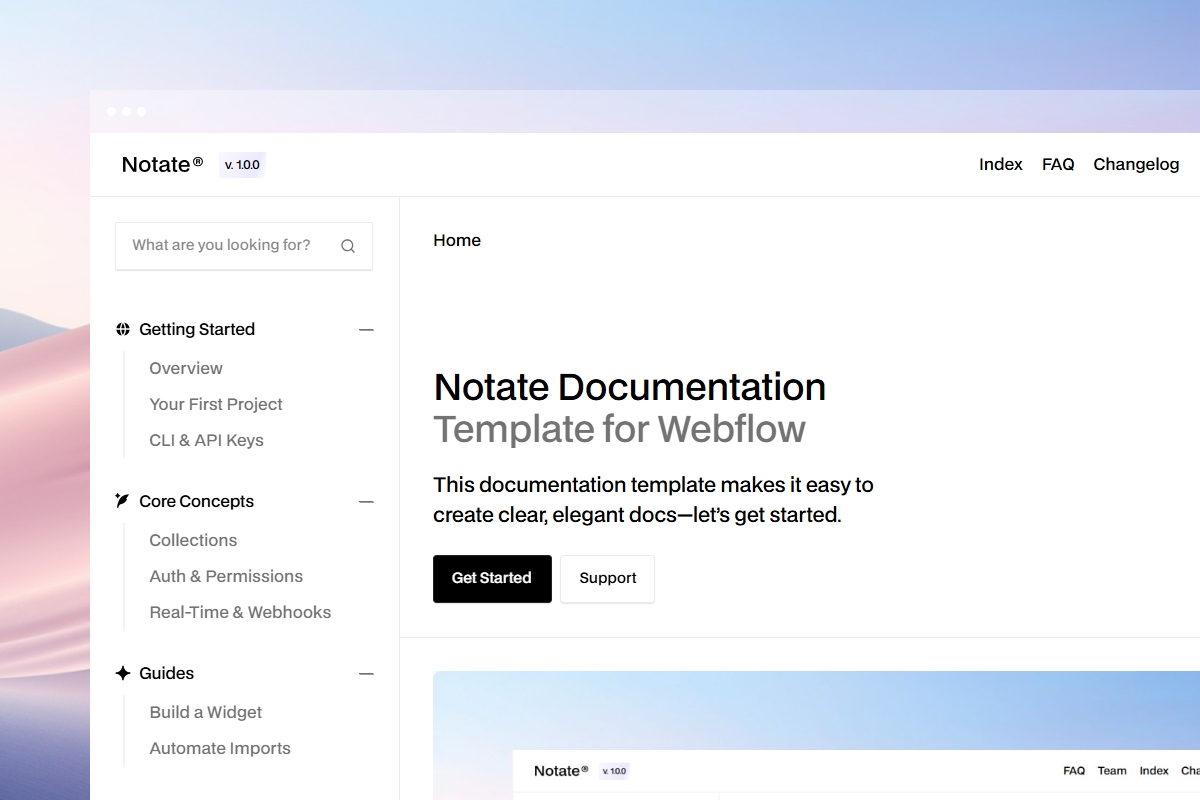Open Real-Time & Webhooks page
This screenshot has height=800, width=1200.
click(x=240, y=612)
